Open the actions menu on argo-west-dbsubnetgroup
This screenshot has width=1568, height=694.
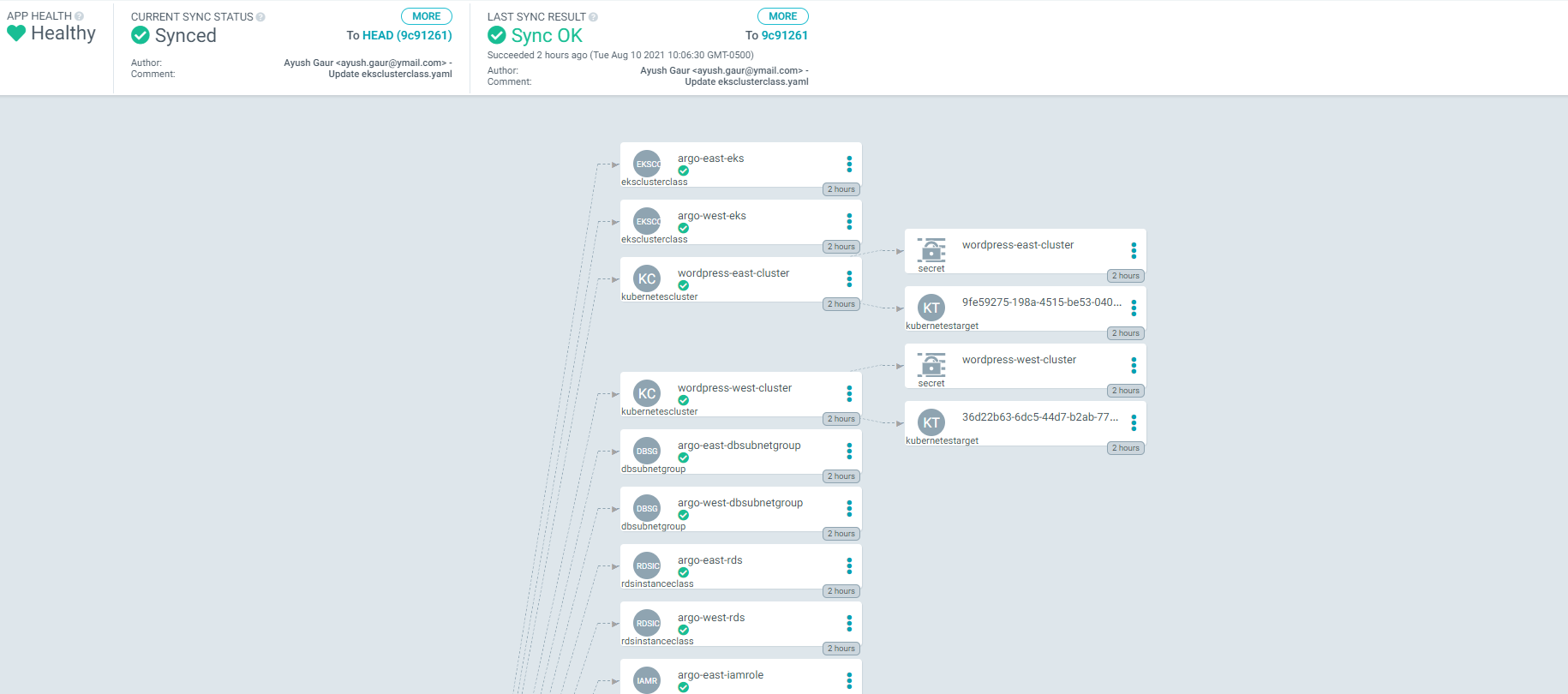(849, 508)
